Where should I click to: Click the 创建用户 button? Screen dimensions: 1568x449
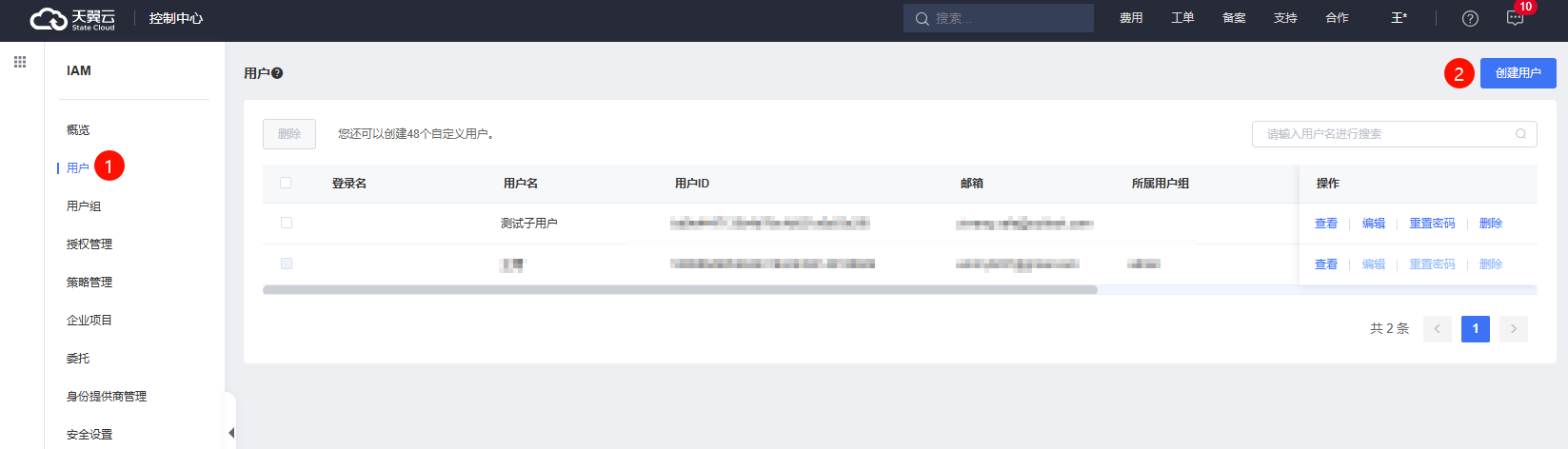pyautogui.click(x=1518, y=73)
